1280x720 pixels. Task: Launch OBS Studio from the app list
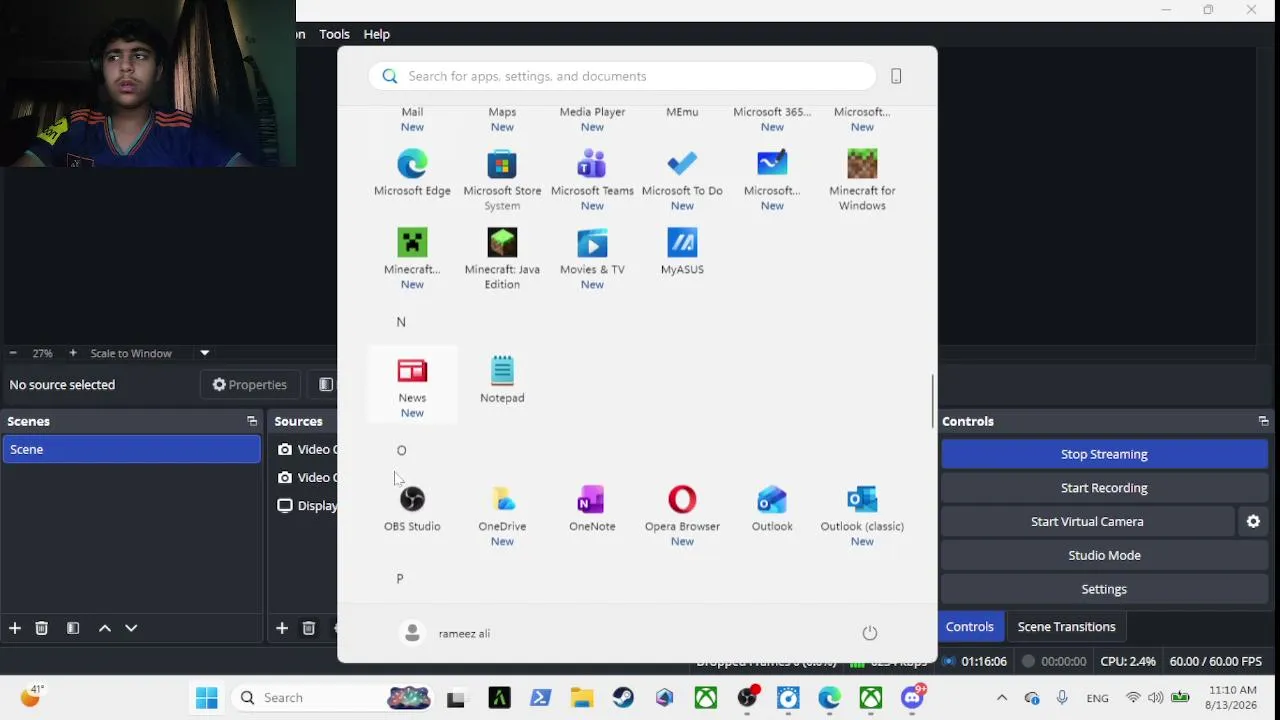point(412,509)
